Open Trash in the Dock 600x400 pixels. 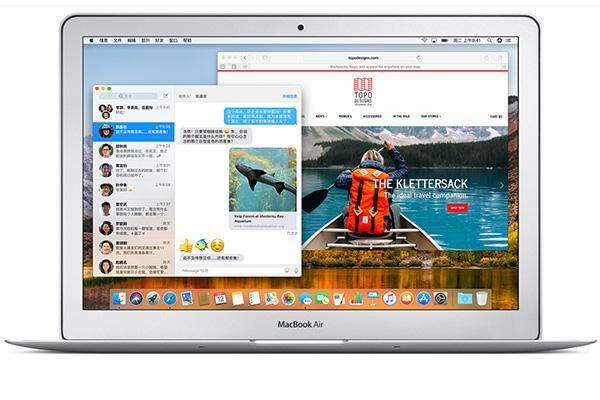click(x=482, y=298)
